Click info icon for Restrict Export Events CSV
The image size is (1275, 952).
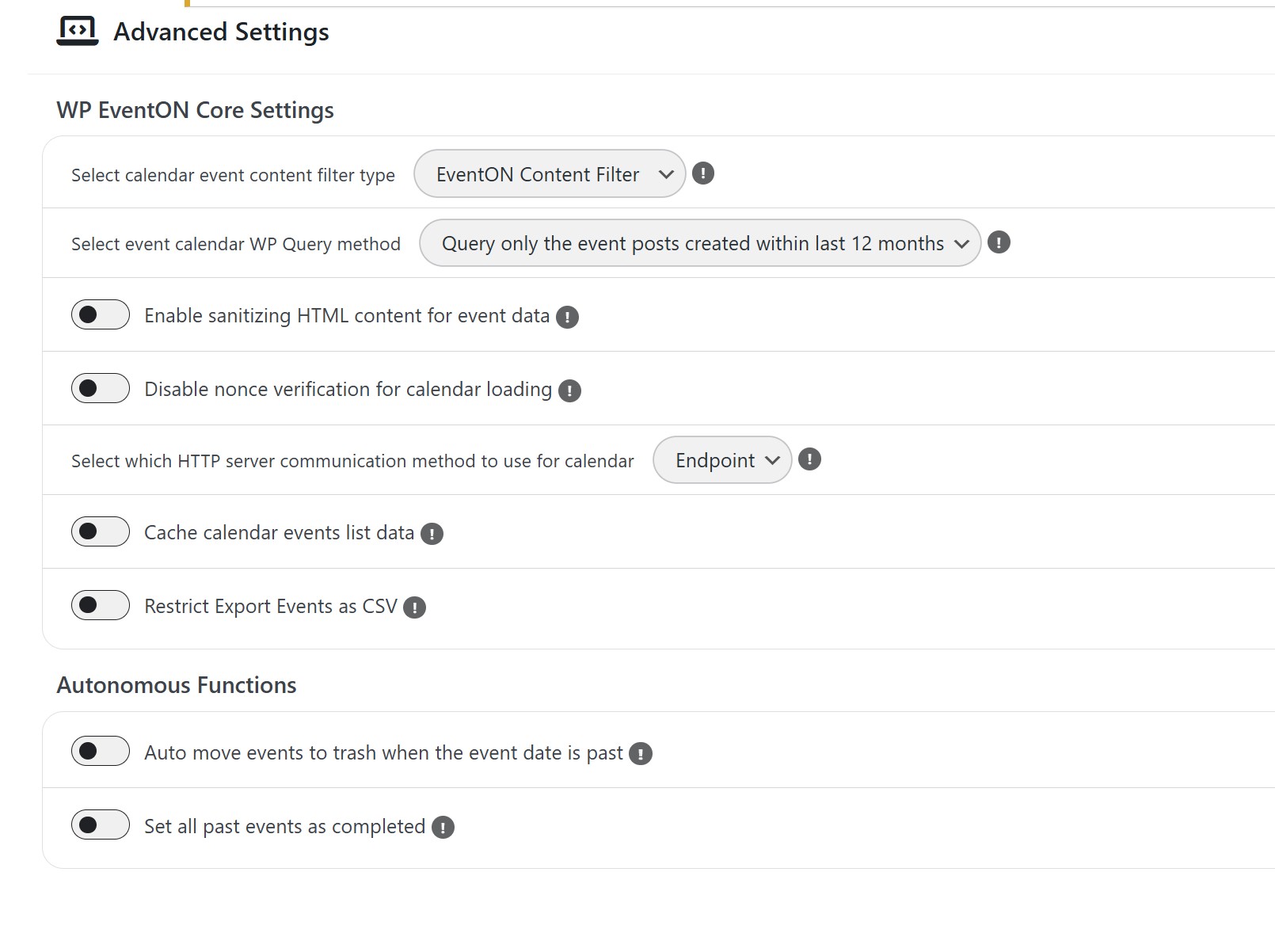point(414,607)
